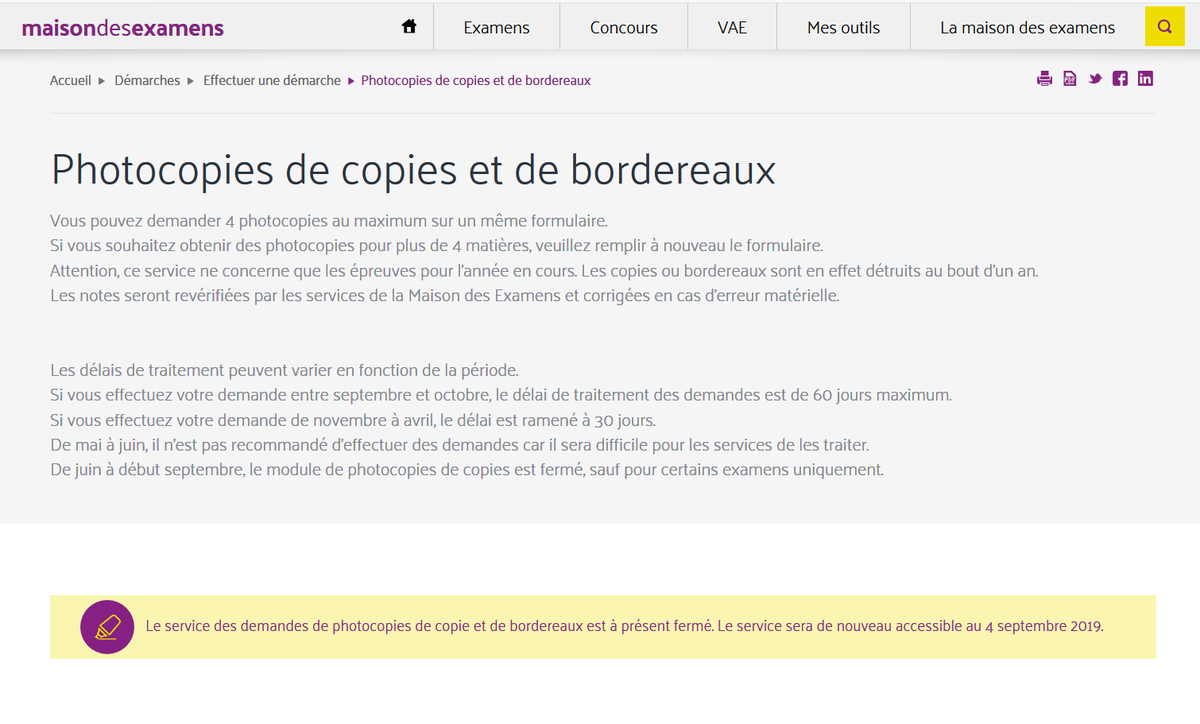Screen dimensions: 1200x724
Task: Open the Concours menu
Action: [624, 27]
